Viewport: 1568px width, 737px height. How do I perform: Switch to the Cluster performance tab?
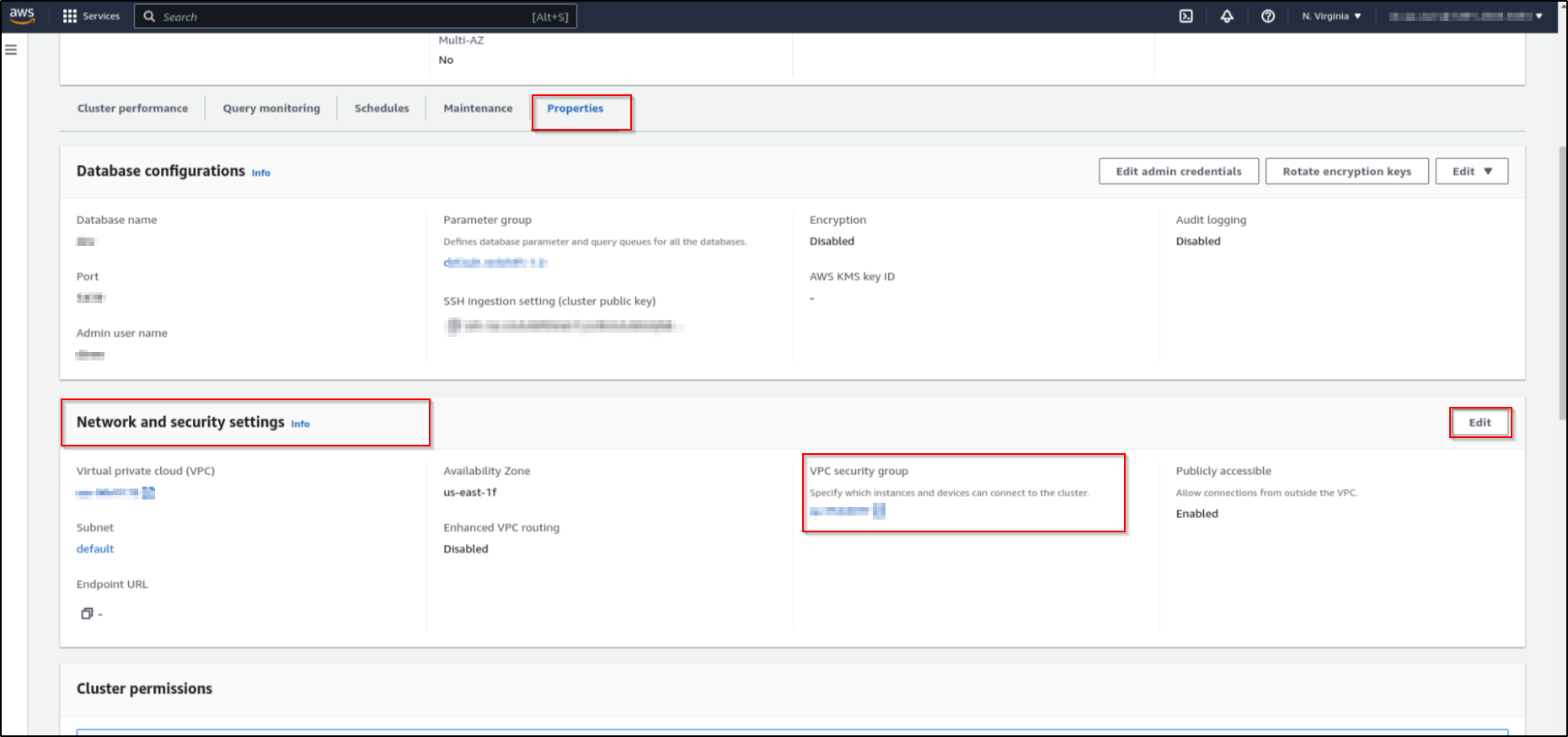[132, 109]
